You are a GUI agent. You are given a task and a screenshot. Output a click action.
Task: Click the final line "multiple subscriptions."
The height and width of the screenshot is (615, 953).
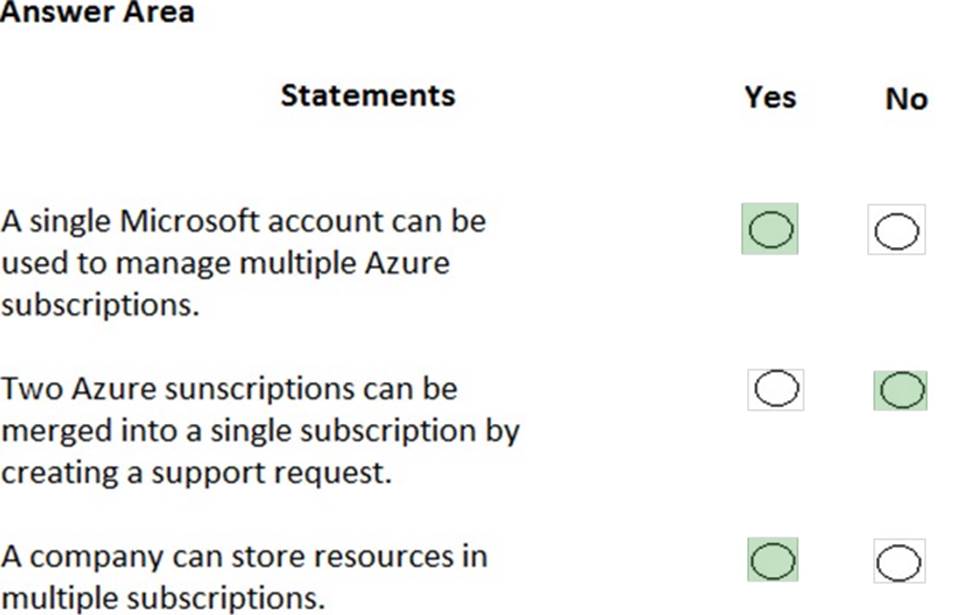pyautogui.click(x=163, y=598)
